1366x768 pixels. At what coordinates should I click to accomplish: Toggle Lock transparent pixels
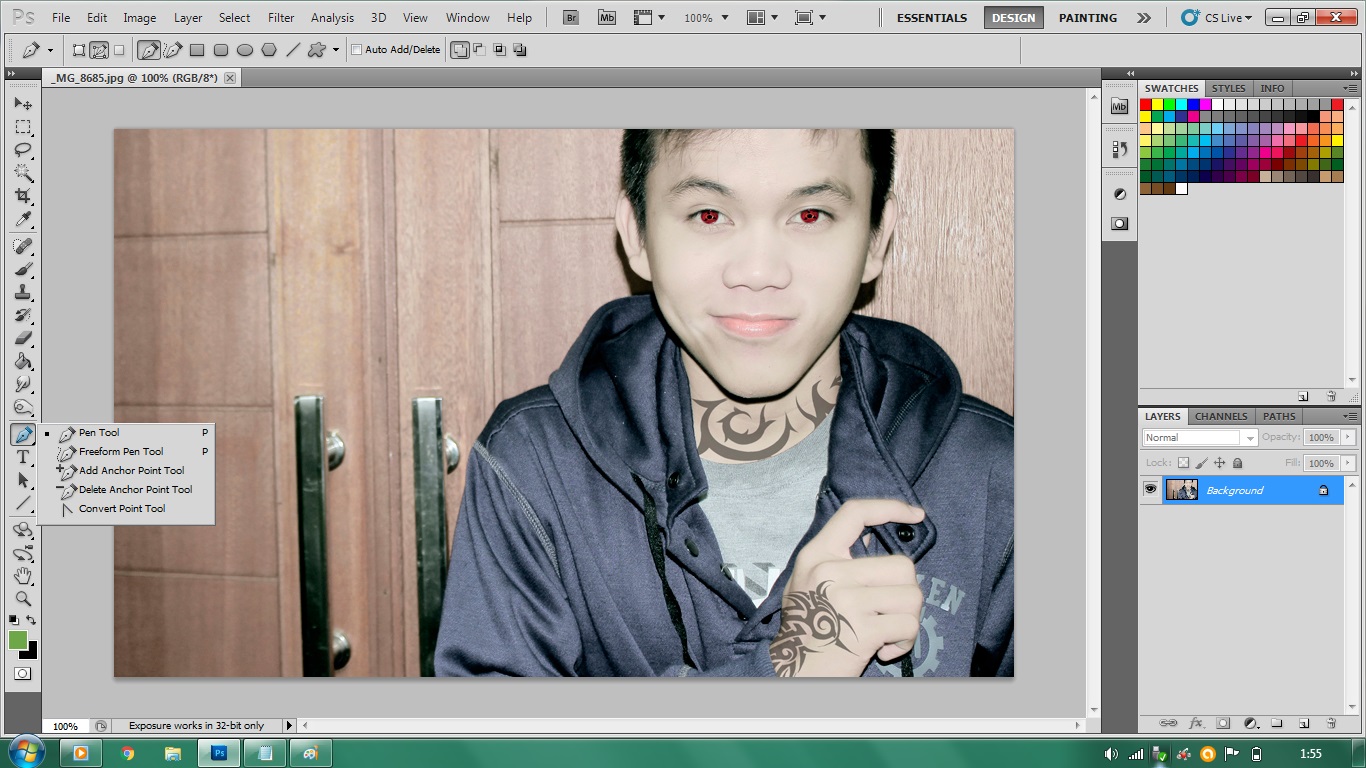click(1184, 463)
